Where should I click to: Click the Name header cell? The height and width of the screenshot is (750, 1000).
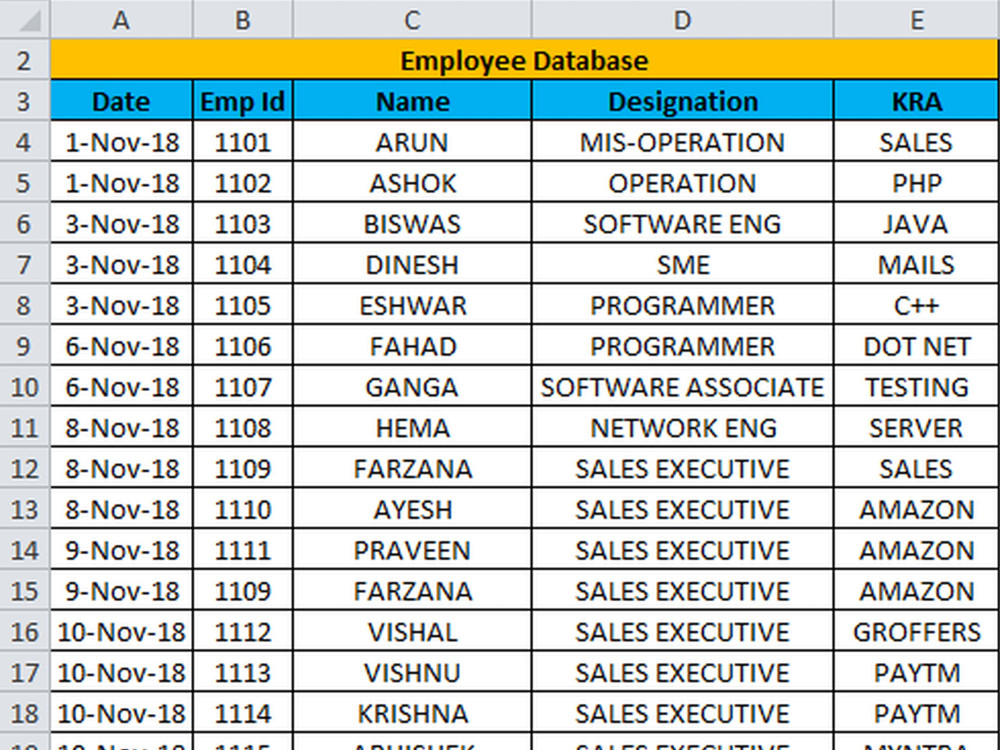point(412,101)
